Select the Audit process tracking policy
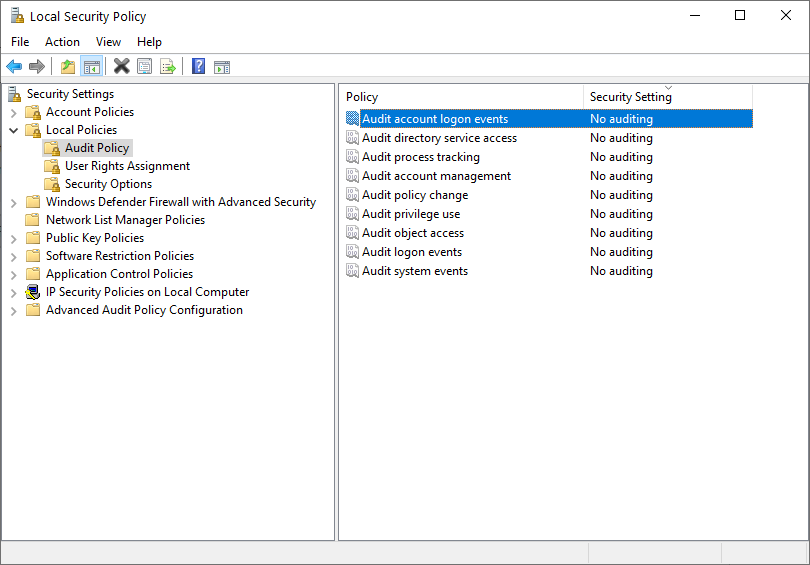810x565 pixels. point(549,157)
